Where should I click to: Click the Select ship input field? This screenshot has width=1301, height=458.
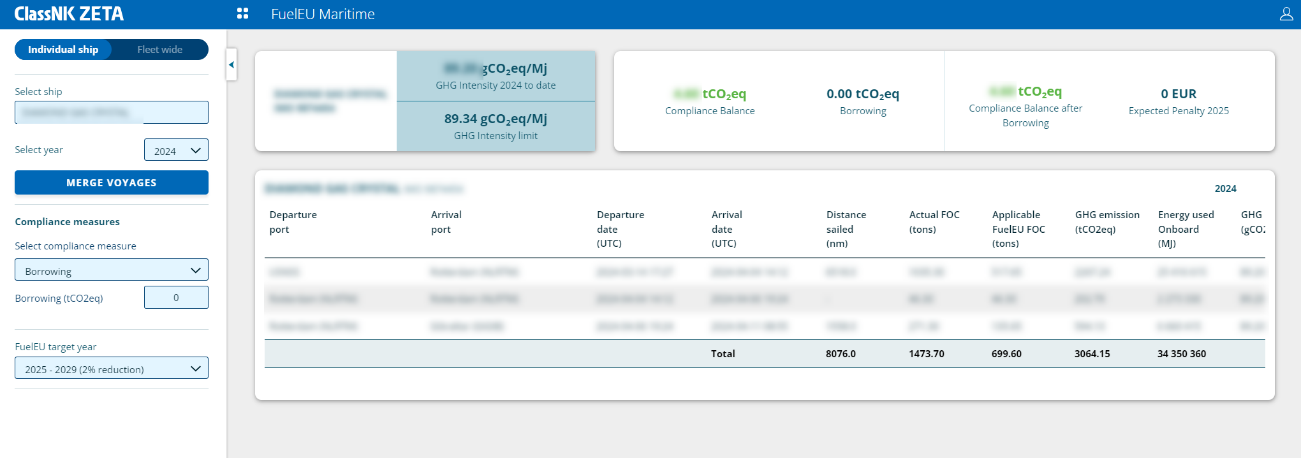(x=111, y=113)
